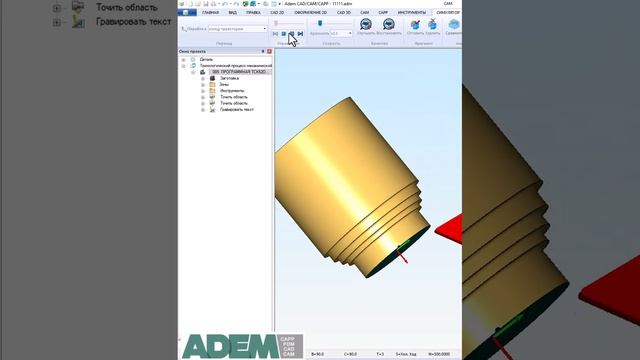The height and width of the screenshot is (360, 640).
Task: Jump to the end of the trajectory
Action: click(300, 34)
